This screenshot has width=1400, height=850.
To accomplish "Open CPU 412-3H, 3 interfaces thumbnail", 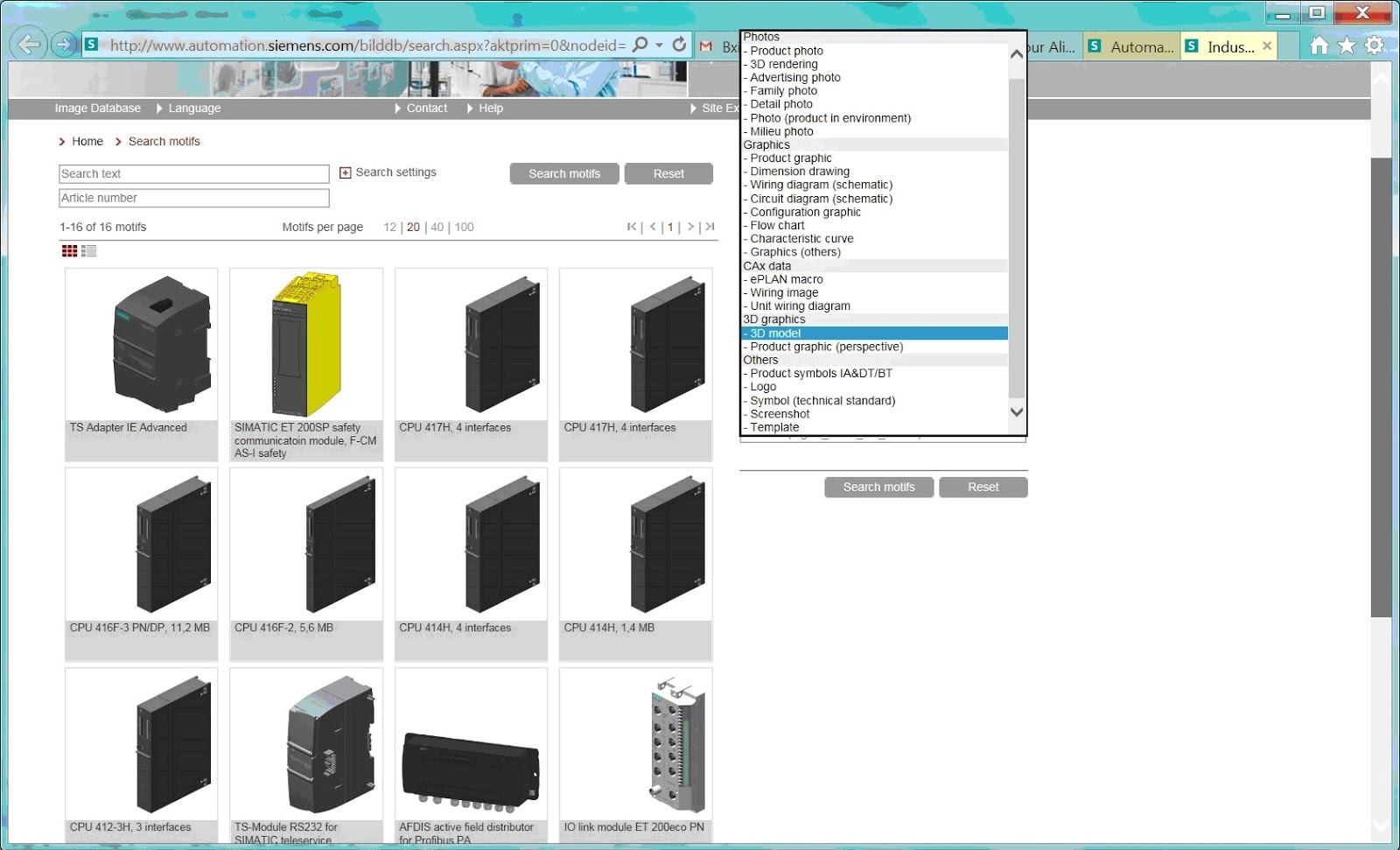I will coord(141,744).
